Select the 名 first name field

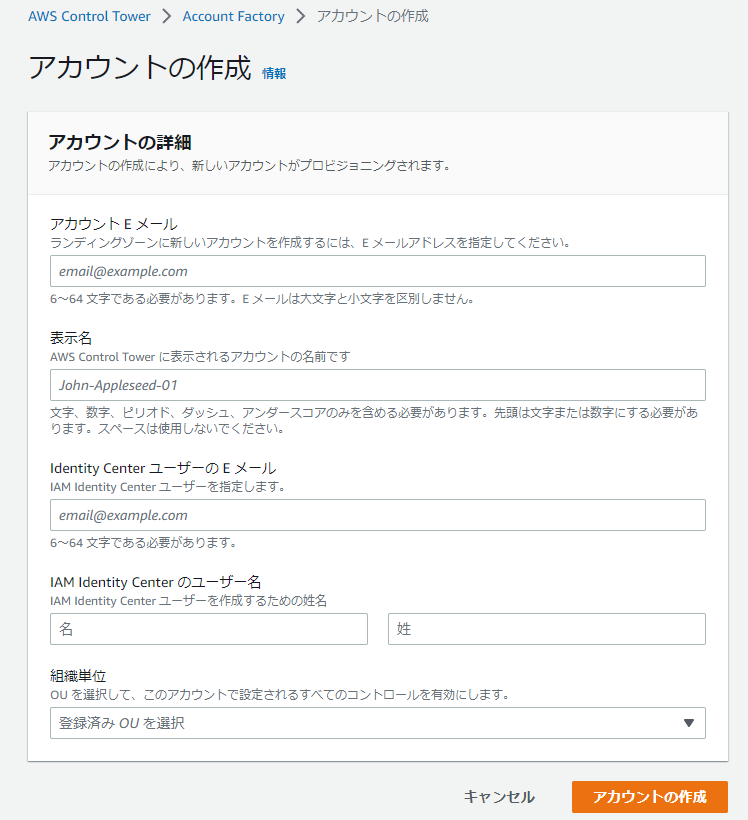pyautogui.click(x=209, y=629)
